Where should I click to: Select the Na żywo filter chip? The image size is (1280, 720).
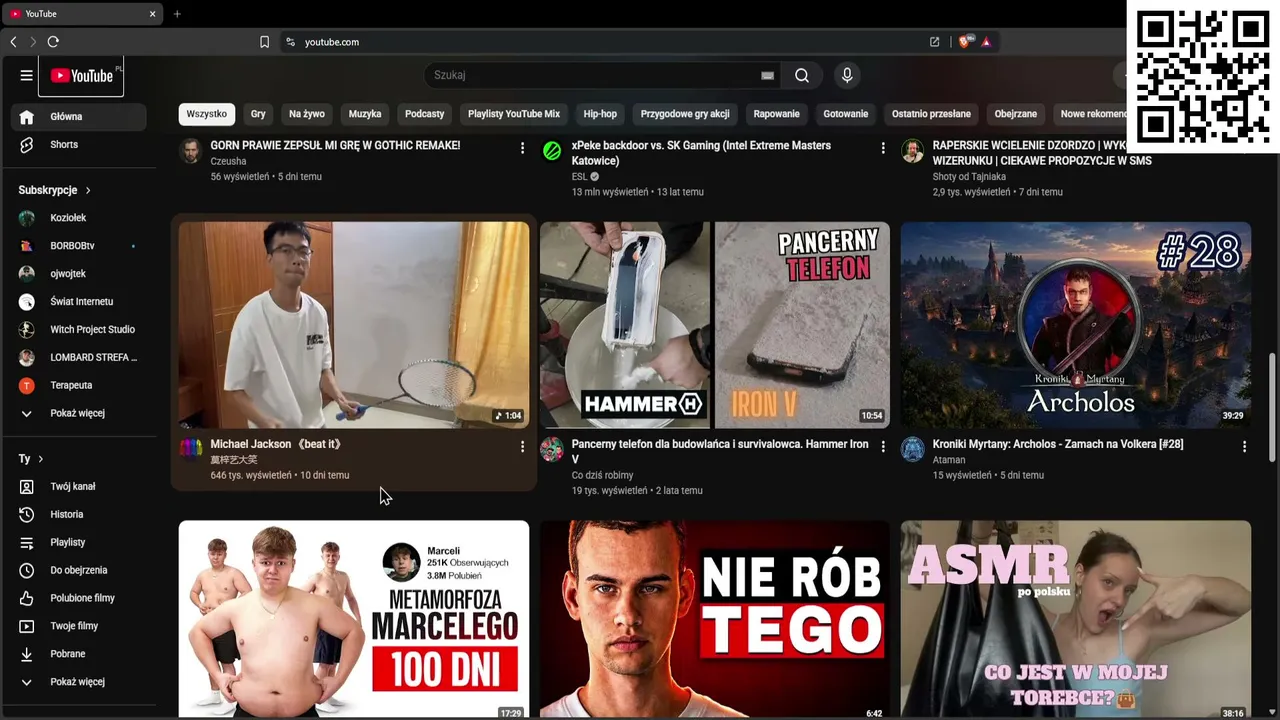307,114
